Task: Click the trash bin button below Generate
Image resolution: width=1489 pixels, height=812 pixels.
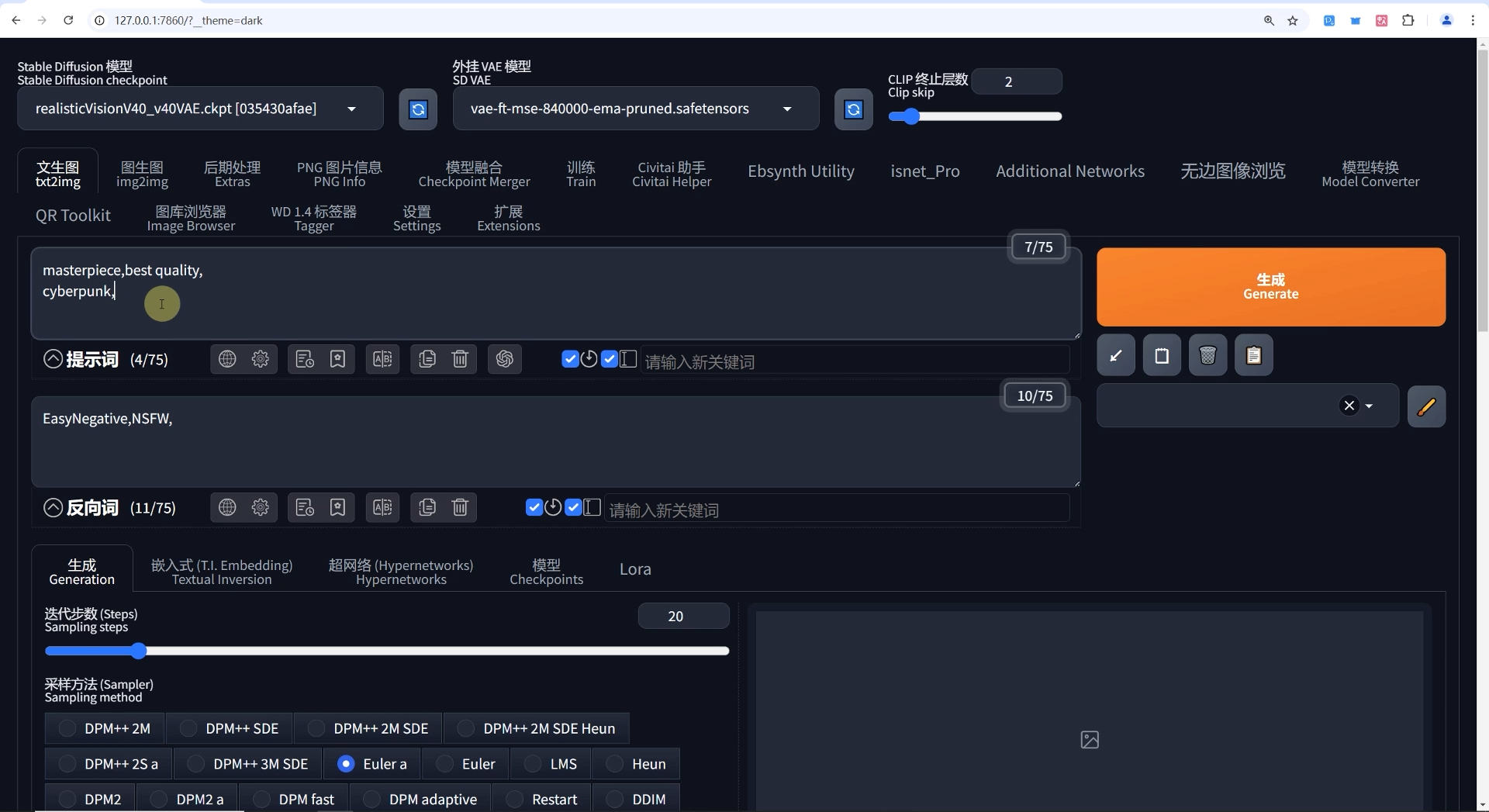Action: (x=1207, y=355)
